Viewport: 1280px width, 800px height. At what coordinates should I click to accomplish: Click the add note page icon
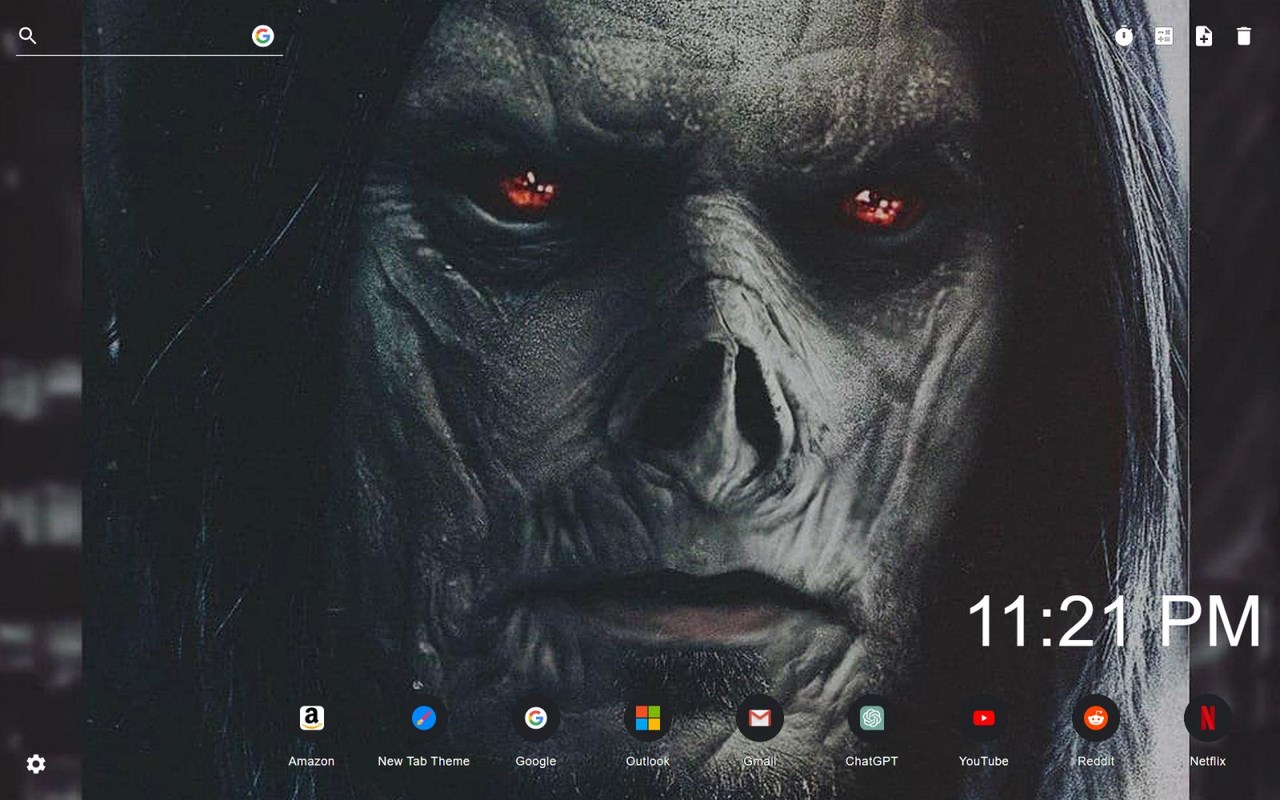pyautogui.click(x=1204, y=36)
